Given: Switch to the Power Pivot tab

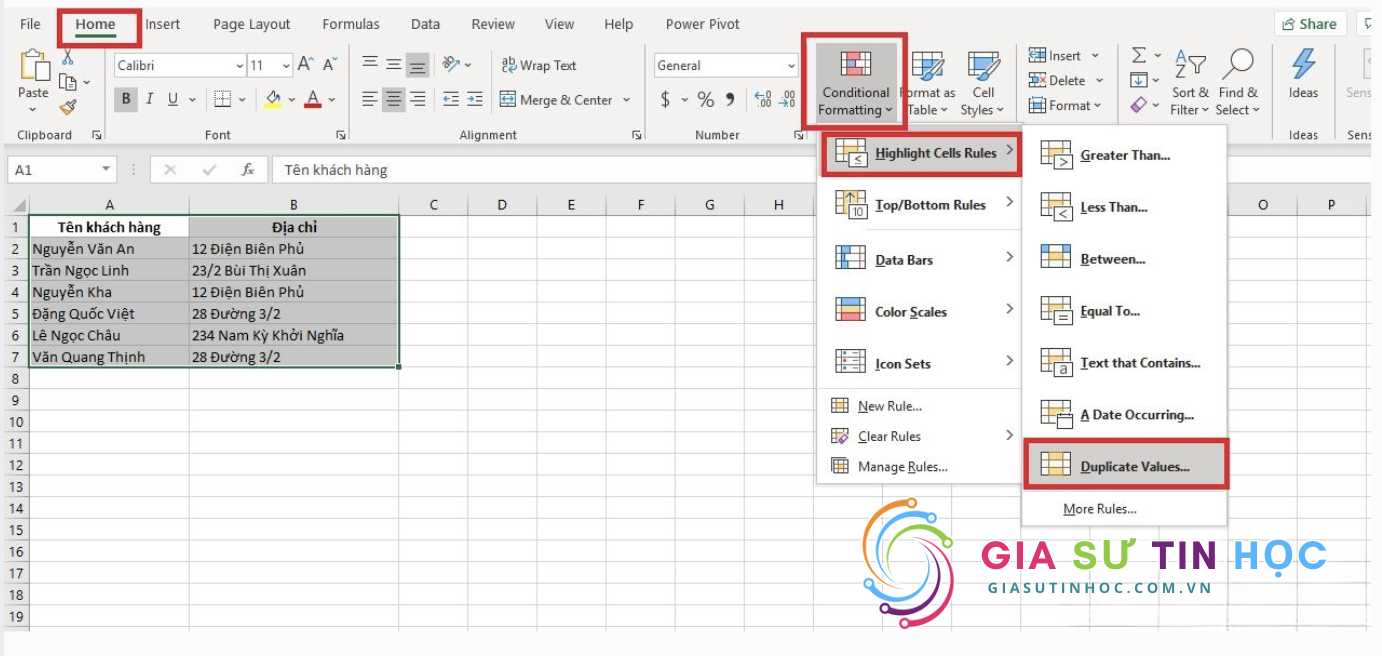Looking at the screenshot, I should pyautogui.click(x=704, y=24).
